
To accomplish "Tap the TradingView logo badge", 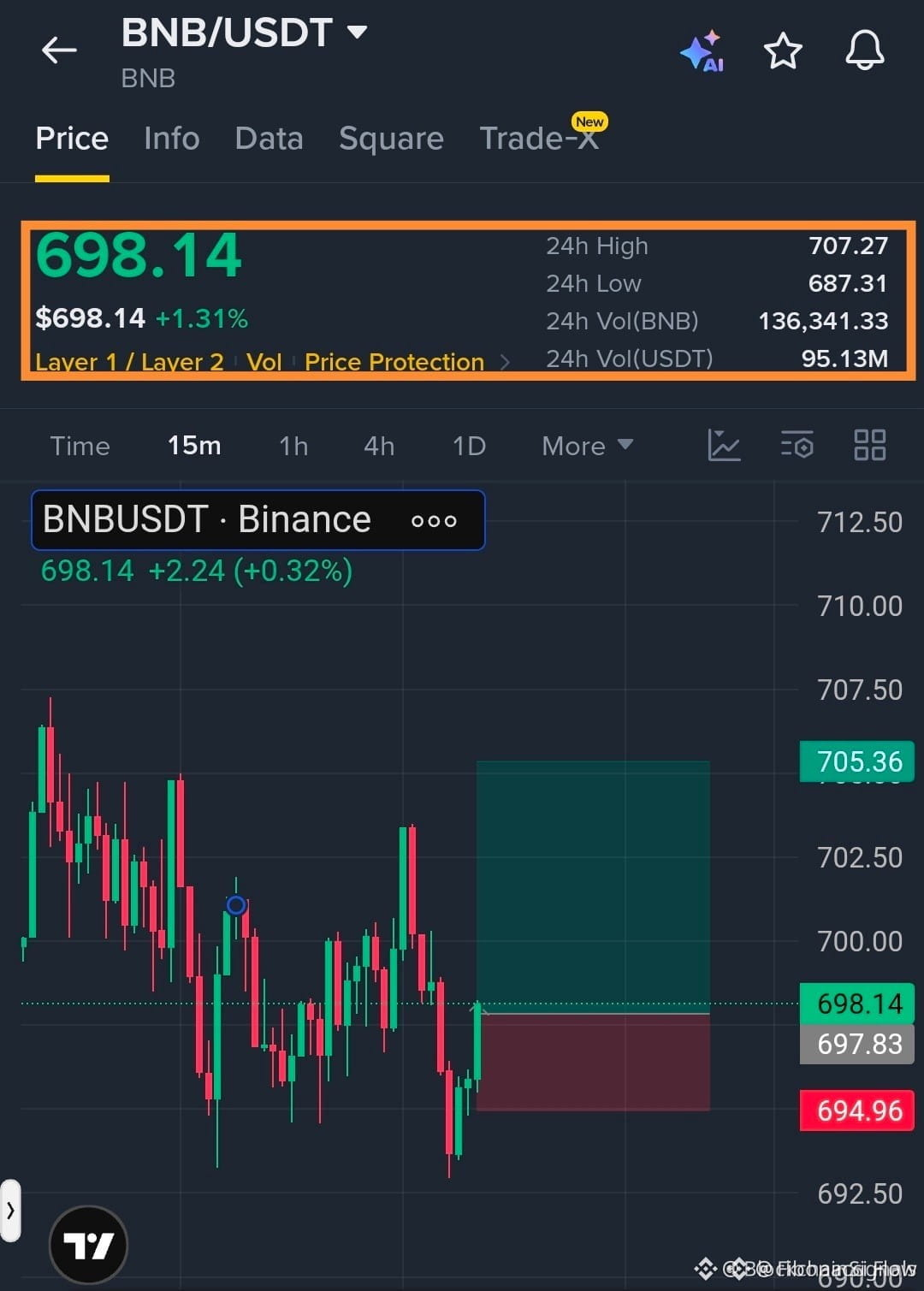I will [88, 1245].
